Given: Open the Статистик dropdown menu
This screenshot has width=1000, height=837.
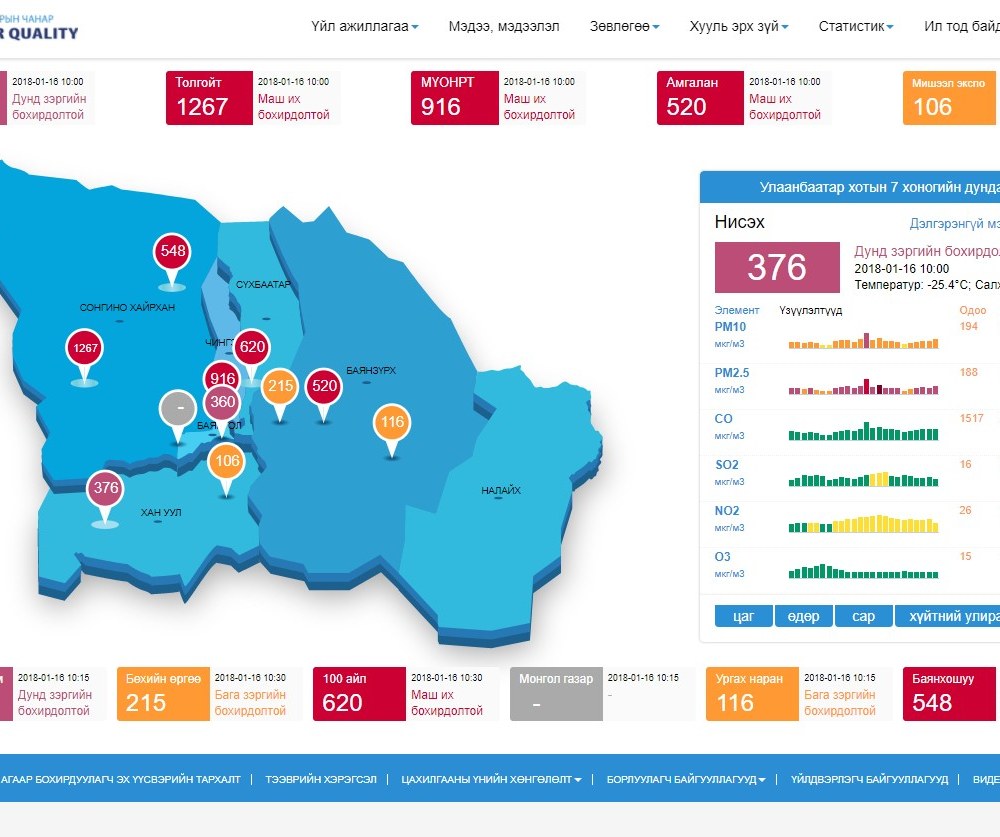Looking at the screenshot, I should (855, 27).
